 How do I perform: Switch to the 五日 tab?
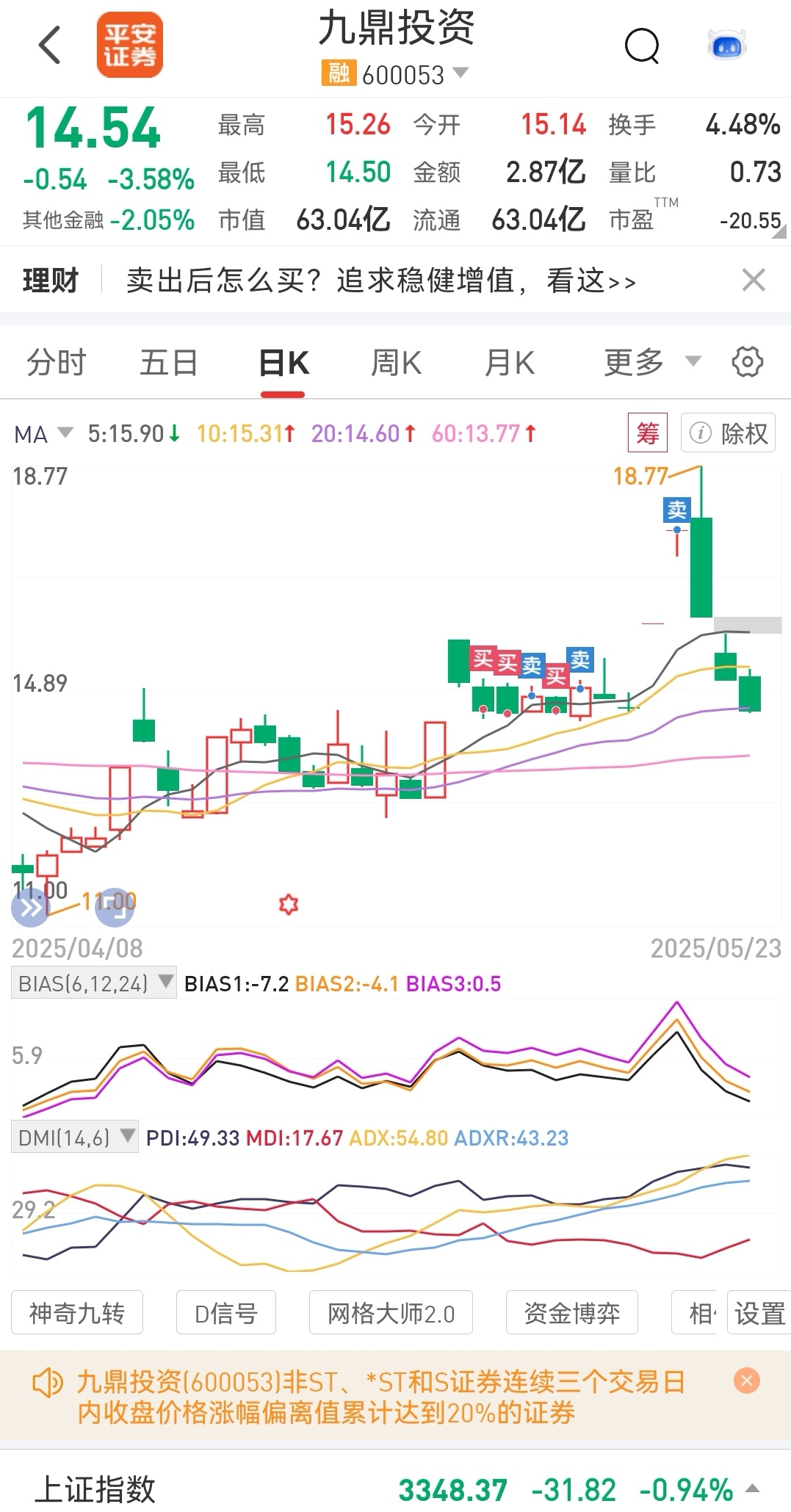(x=169, y=363)
